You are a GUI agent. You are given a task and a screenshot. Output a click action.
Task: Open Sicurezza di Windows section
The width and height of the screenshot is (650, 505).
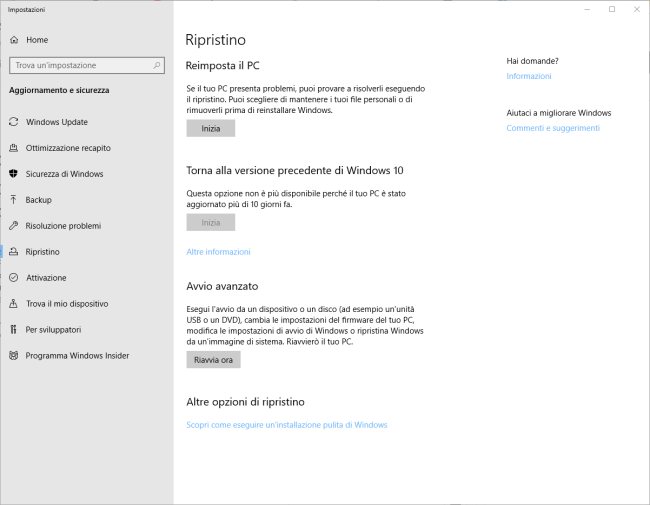pos(86,174)
